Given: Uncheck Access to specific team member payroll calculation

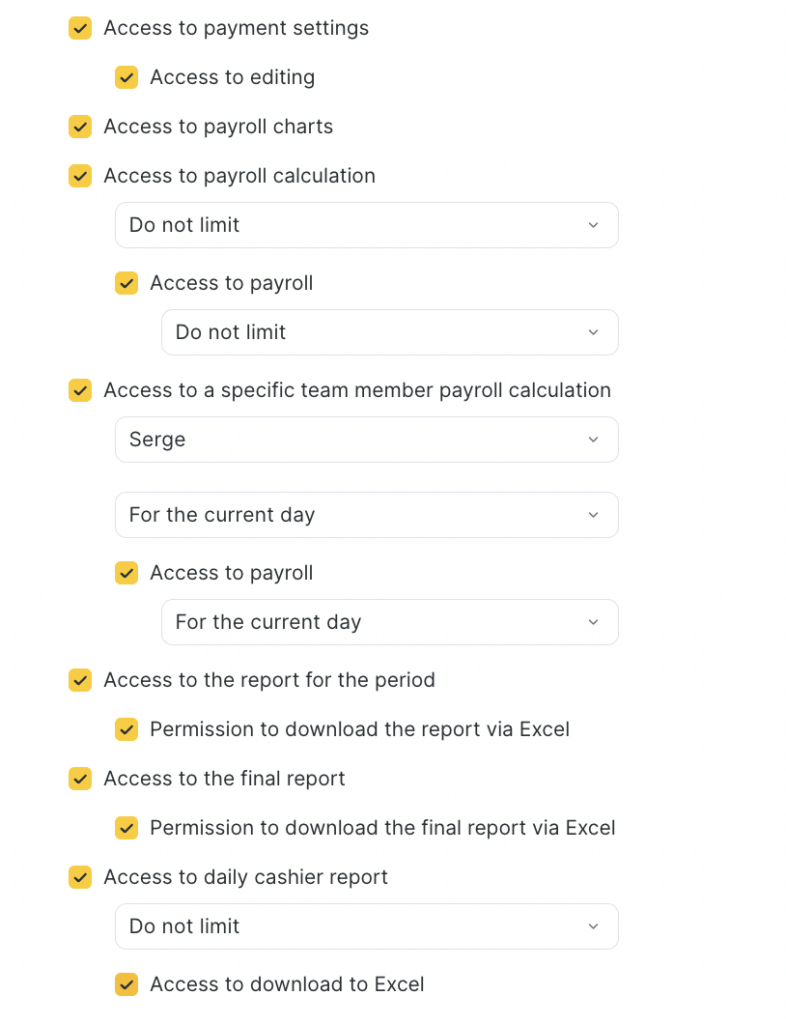Looking at the screenshot, I should pyautogui.click(x=80, y=391).
